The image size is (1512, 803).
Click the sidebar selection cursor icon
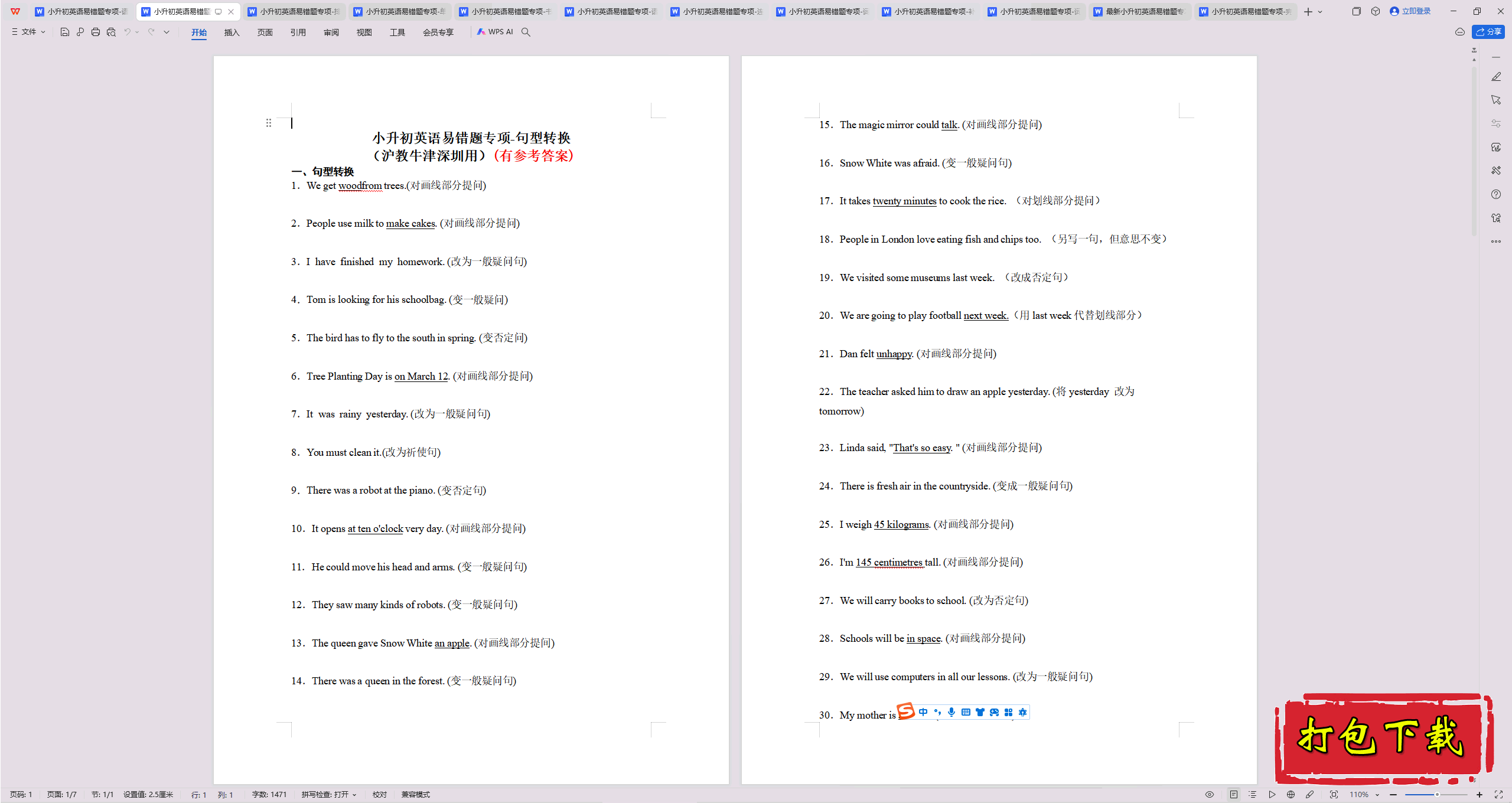pos(1495,100)
